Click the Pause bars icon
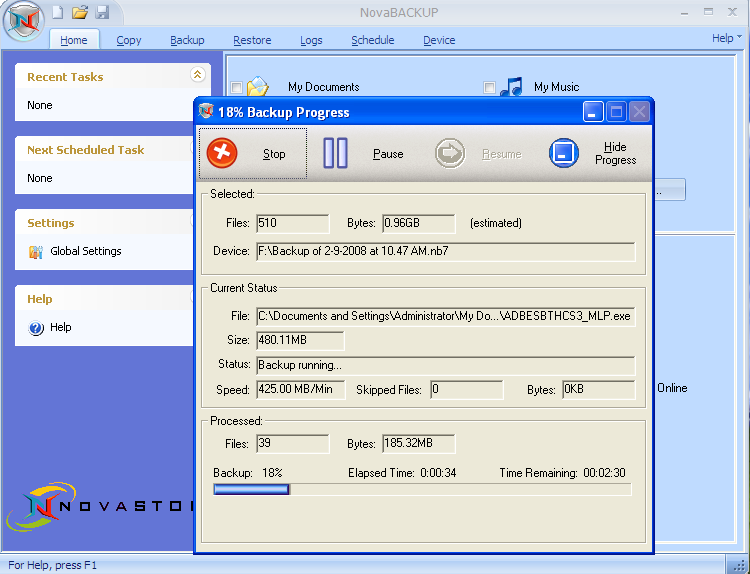The width and height of the screenshot is (750, 574). (x=335, y=153)
